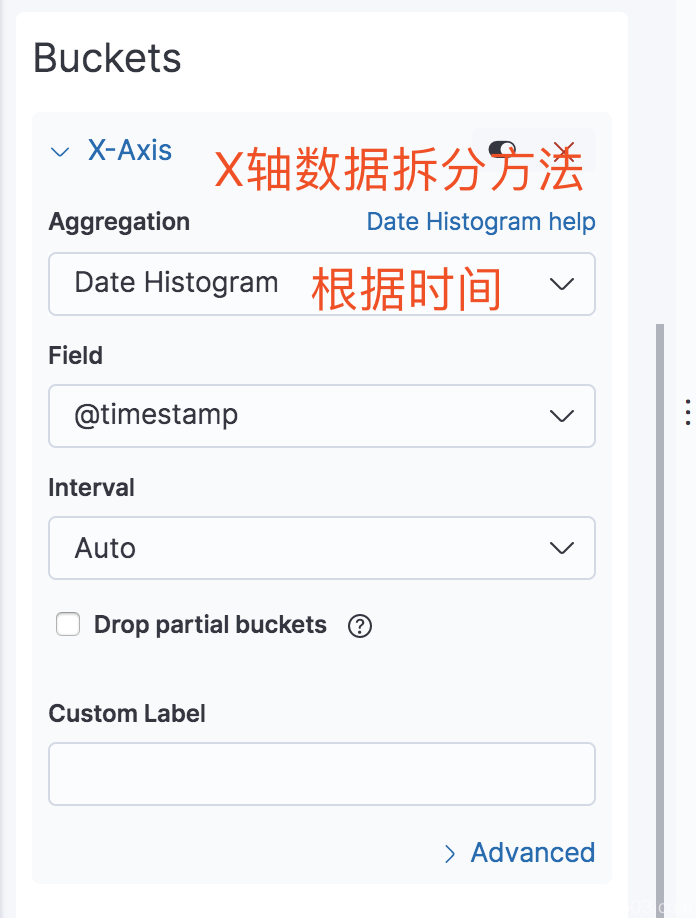Click the arrow icon in the Aggregation box
Screen dimensions: 696x918
[x=561, y=285]
